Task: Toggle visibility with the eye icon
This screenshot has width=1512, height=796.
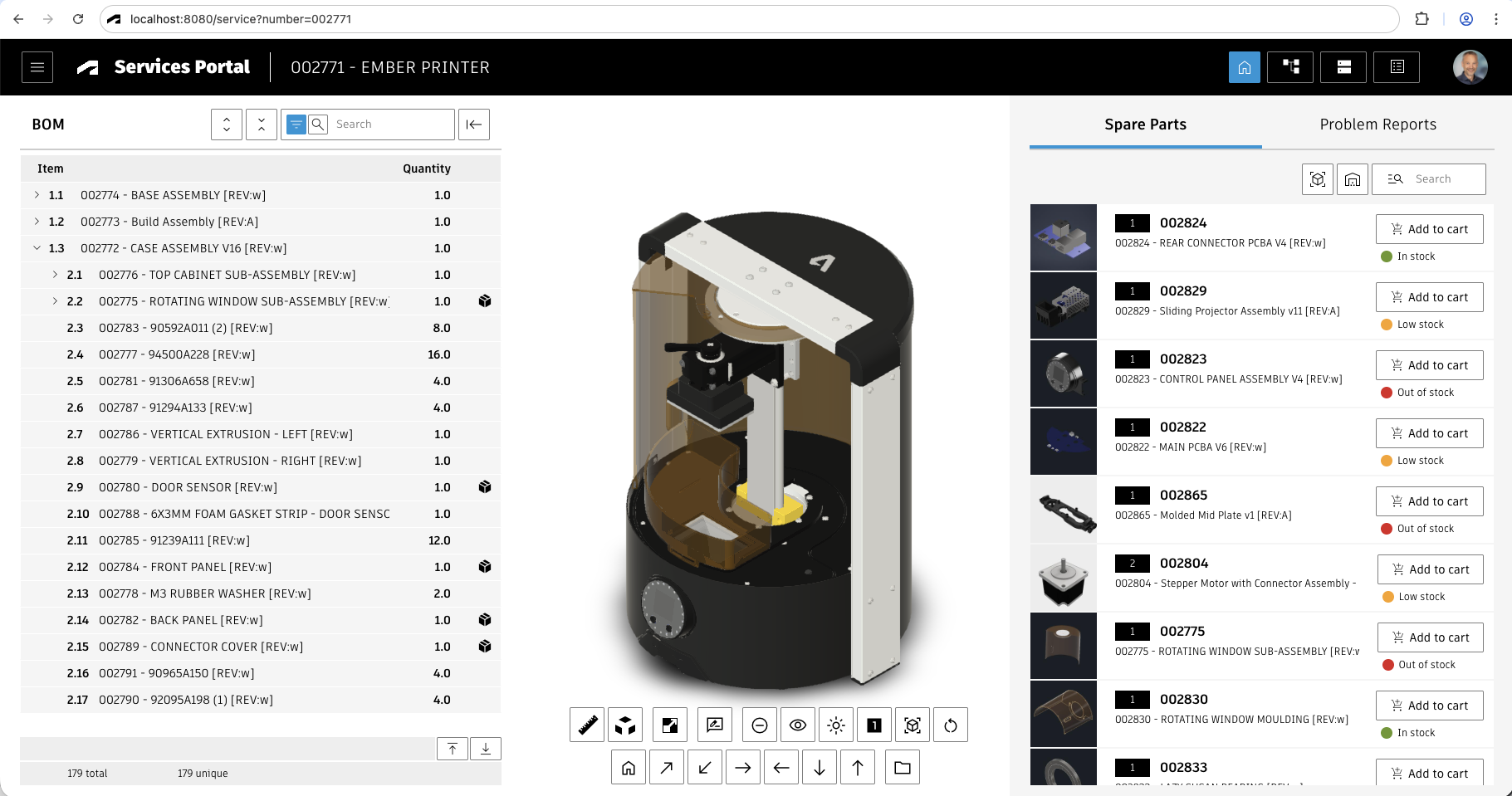Action: pos(798,725)
